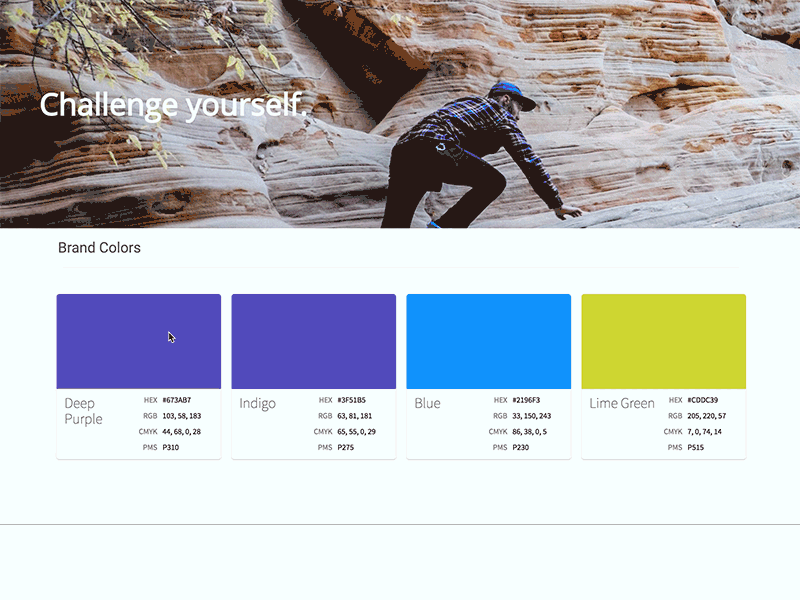Click the Brand Colors heading

pyautogui.click(x=99, y=247)
